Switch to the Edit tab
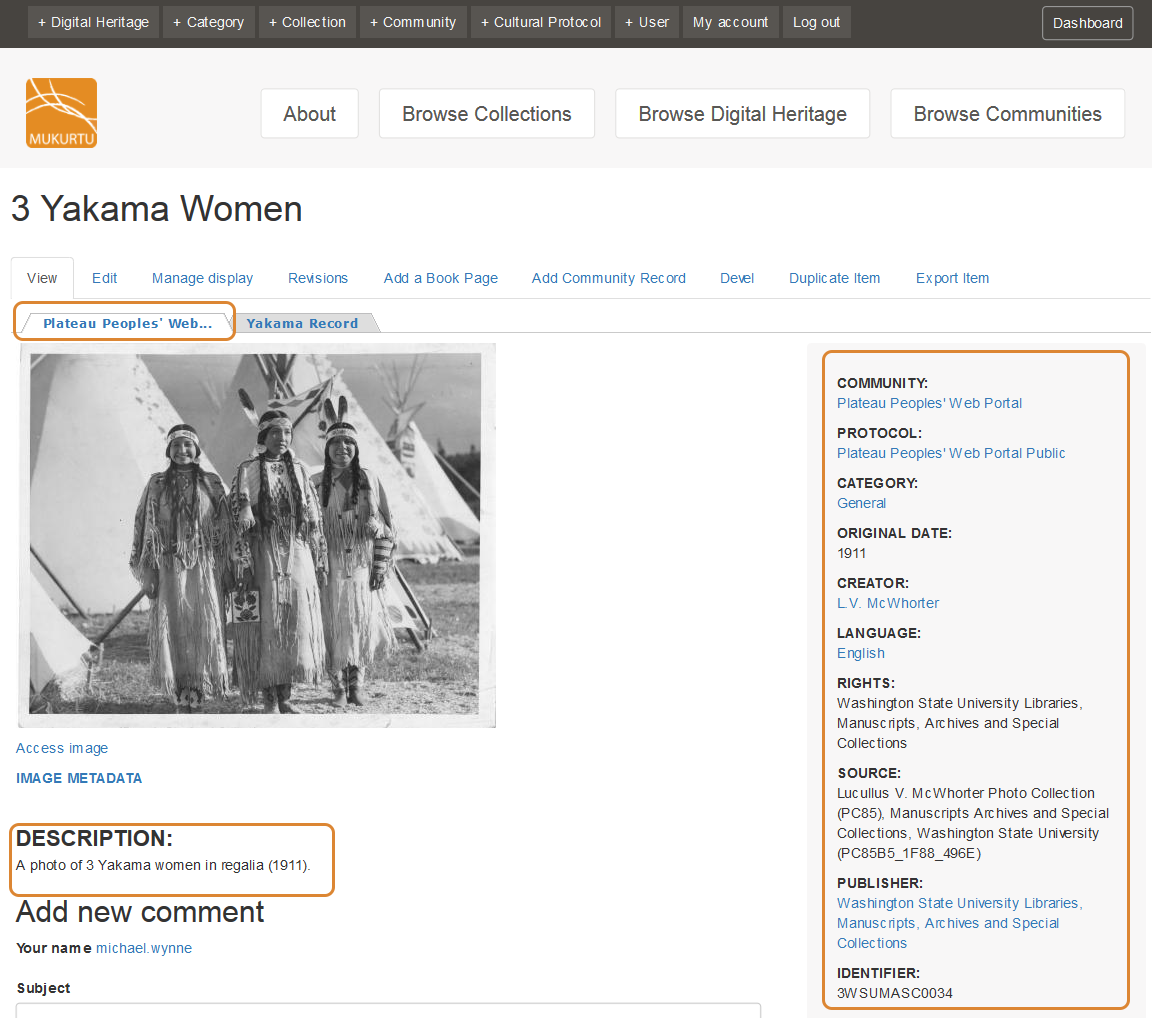Image resolution: width=1152 pixels, height=1018 pixels. click(104, 278)
